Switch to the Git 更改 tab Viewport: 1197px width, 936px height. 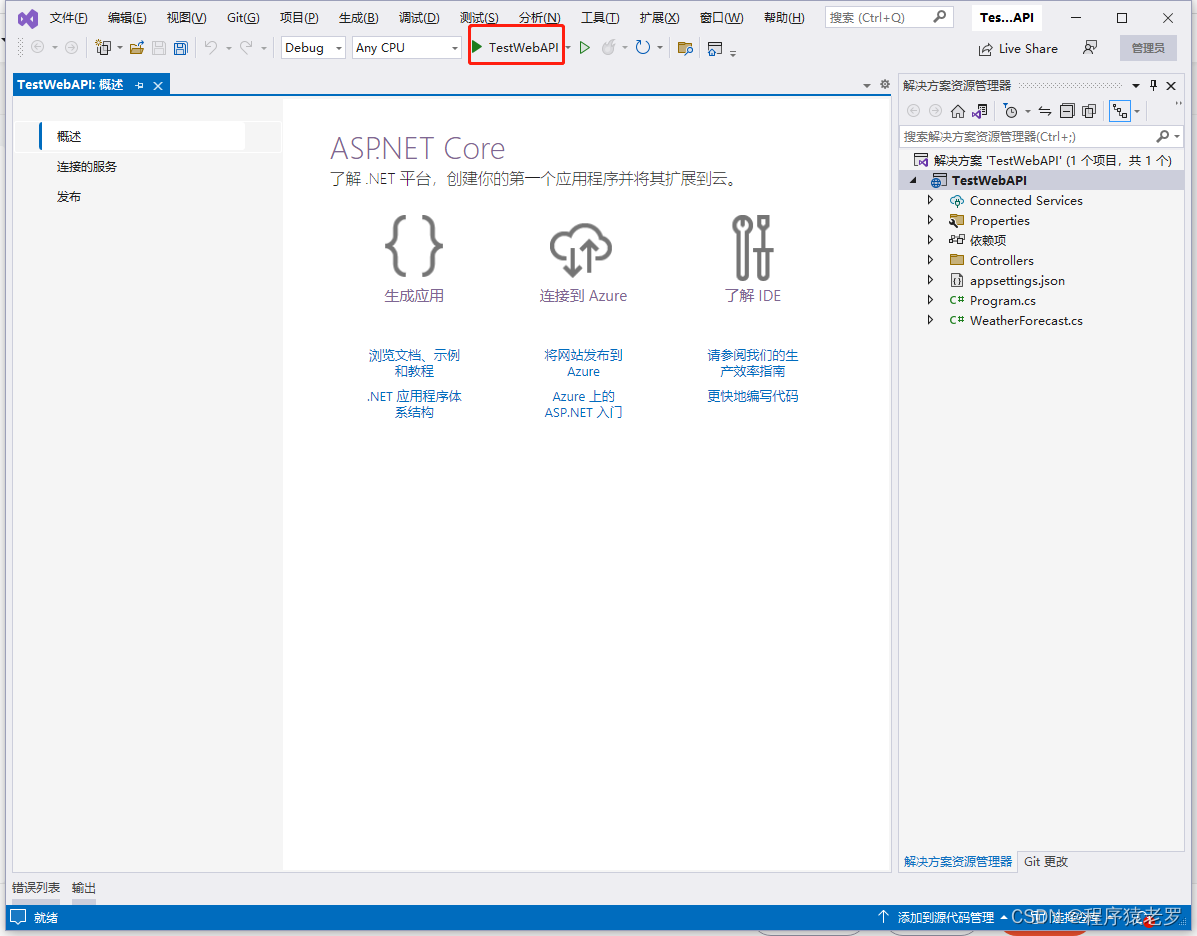click(1046, 861)
